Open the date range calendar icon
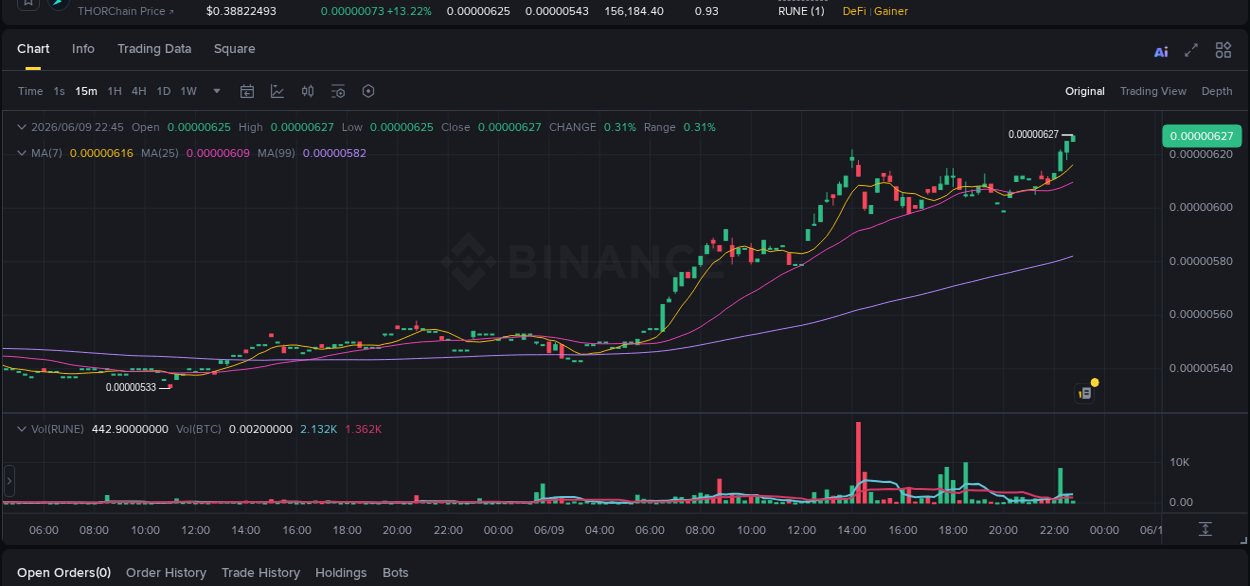Screen dimensions: 1250x586 [x=247, y=91]
